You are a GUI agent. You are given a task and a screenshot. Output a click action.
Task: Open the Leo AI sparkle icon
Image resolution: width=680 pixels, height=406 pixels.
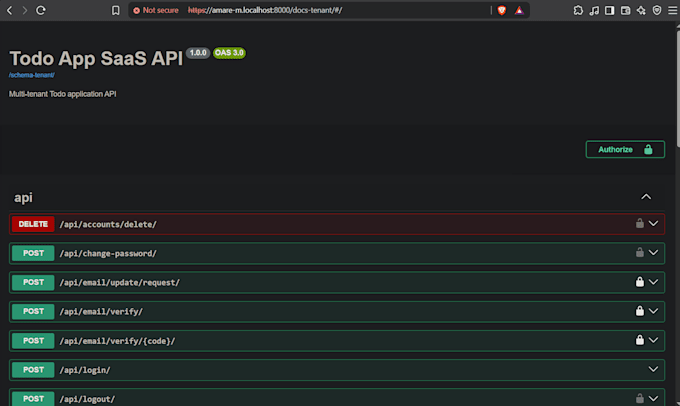click(641, 10)
